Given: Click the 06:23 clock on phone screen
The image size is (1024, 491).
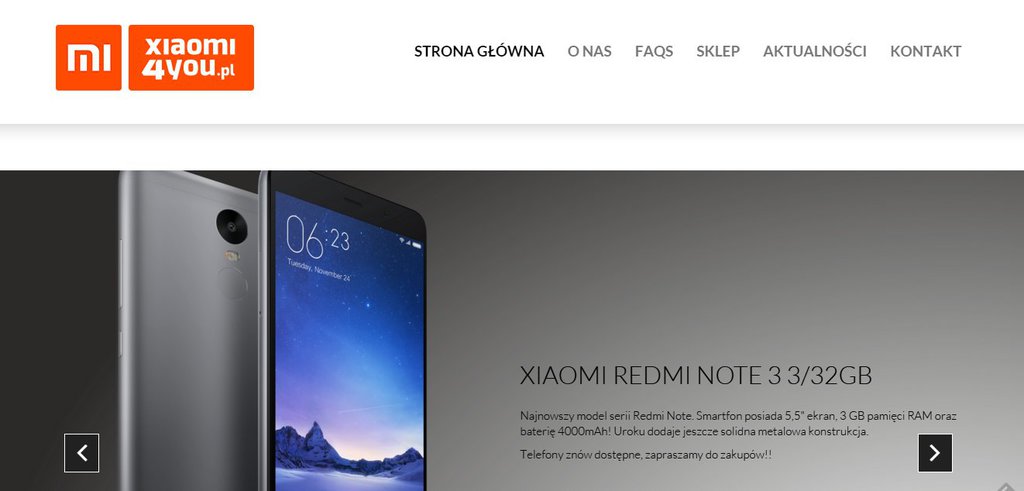Looking at the screenshot, I should (318, 237).
